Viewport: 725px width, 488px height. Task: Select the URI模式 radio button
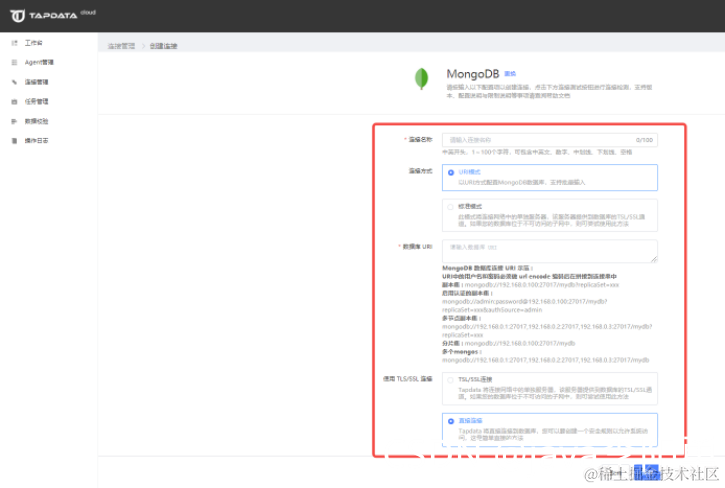click(451, 173)
